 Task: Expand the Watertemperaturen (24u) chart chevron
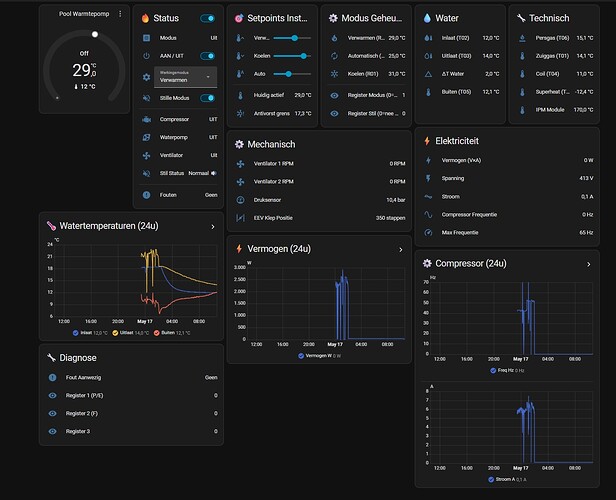213,227
